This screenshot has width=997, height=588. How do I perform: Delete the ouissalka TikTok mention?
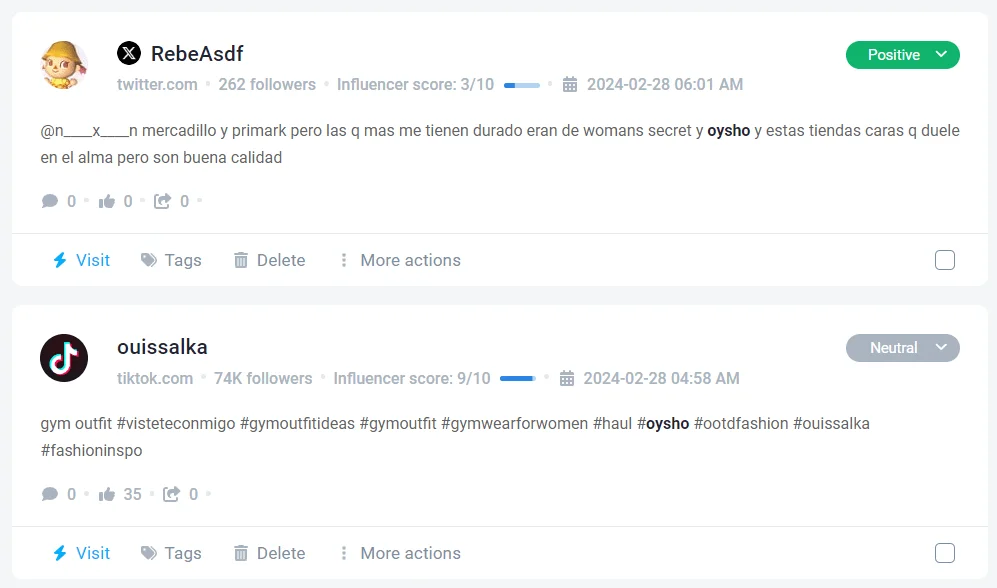(269, 553)
